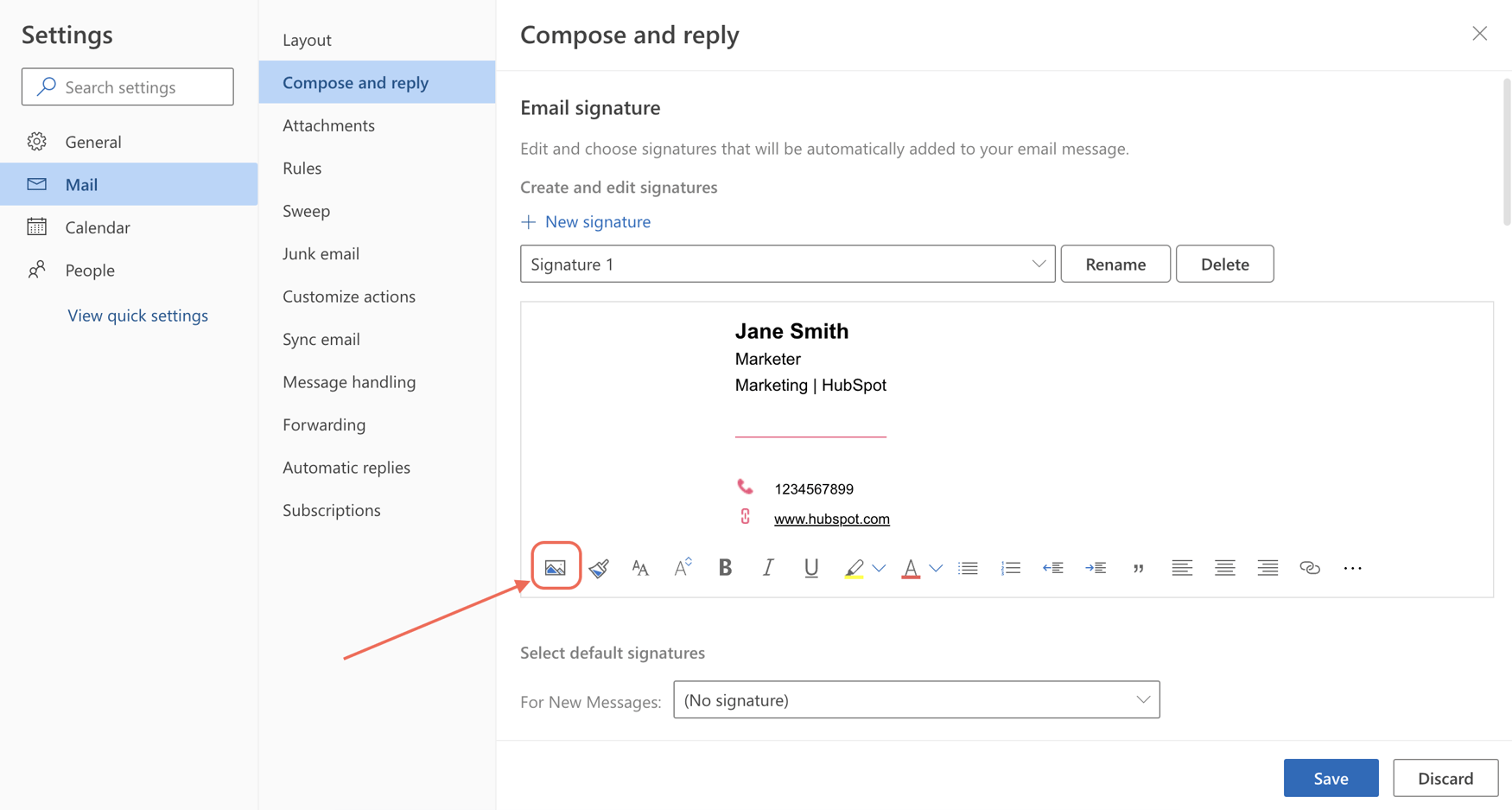Toggle underline formatting
1512x810 pixels.
click(810, 567)
